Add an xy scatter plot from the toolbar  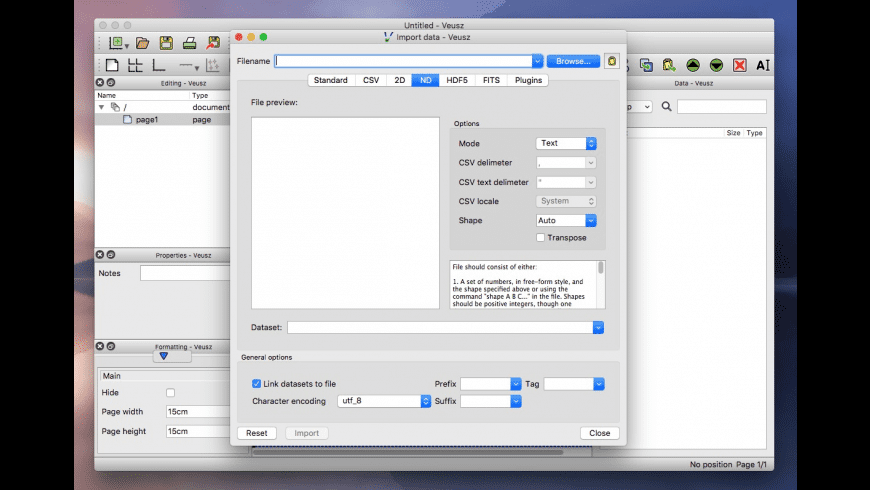pos(213,65)
